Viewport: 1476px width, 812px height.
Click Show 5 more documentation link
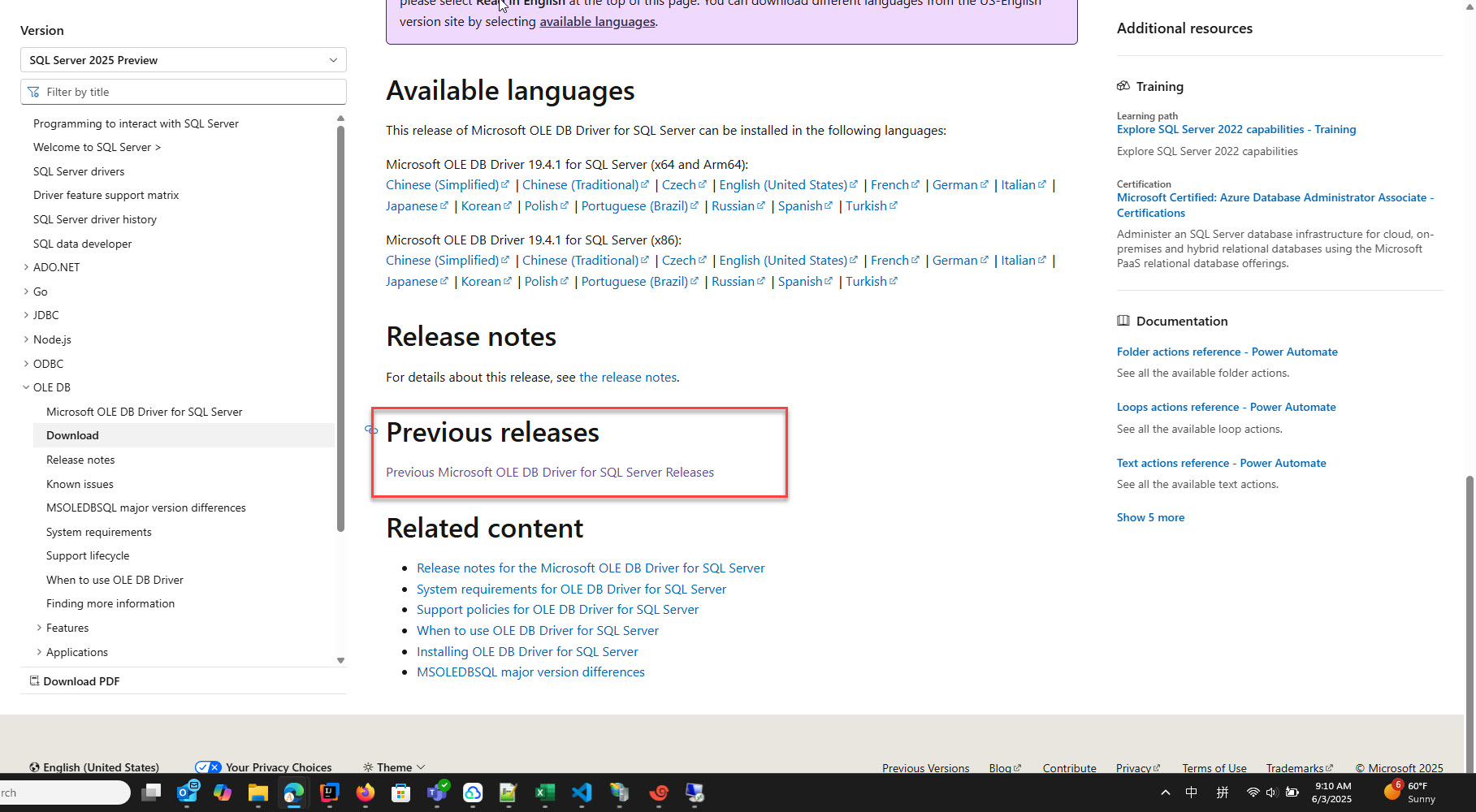click(1149, 517)
